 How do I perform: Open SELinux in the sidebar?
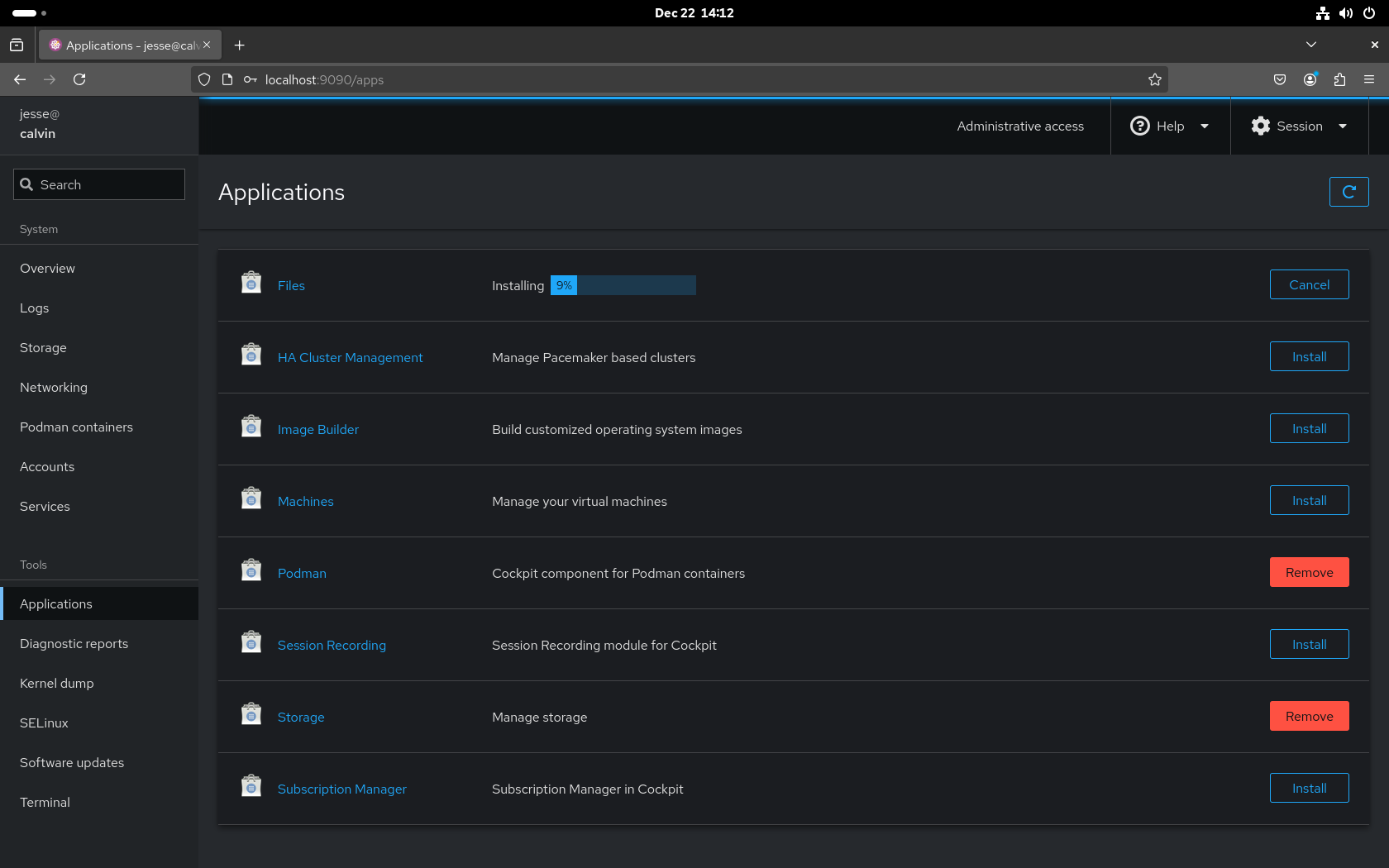pos(99,723)
